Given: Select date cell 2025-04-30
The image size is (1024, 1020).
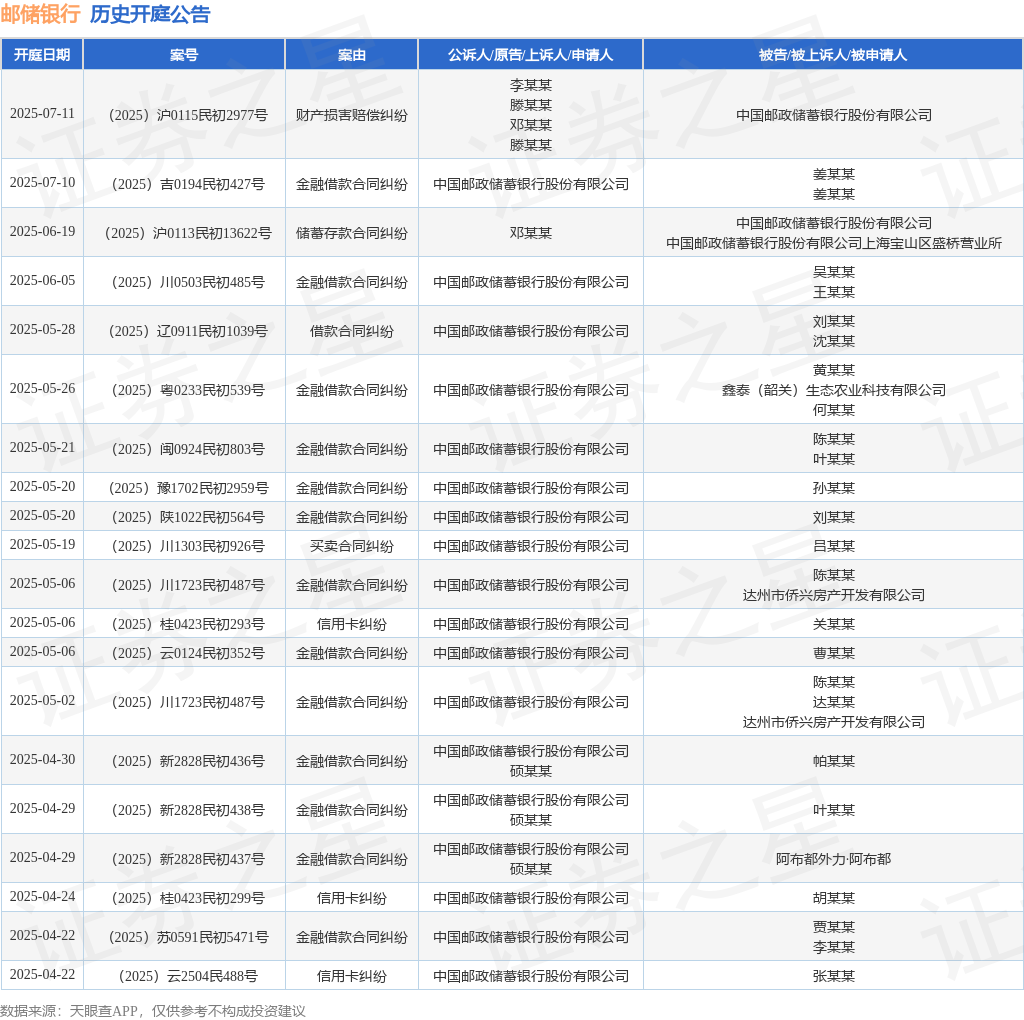Looking at the screenshot, I should (42, 759).
